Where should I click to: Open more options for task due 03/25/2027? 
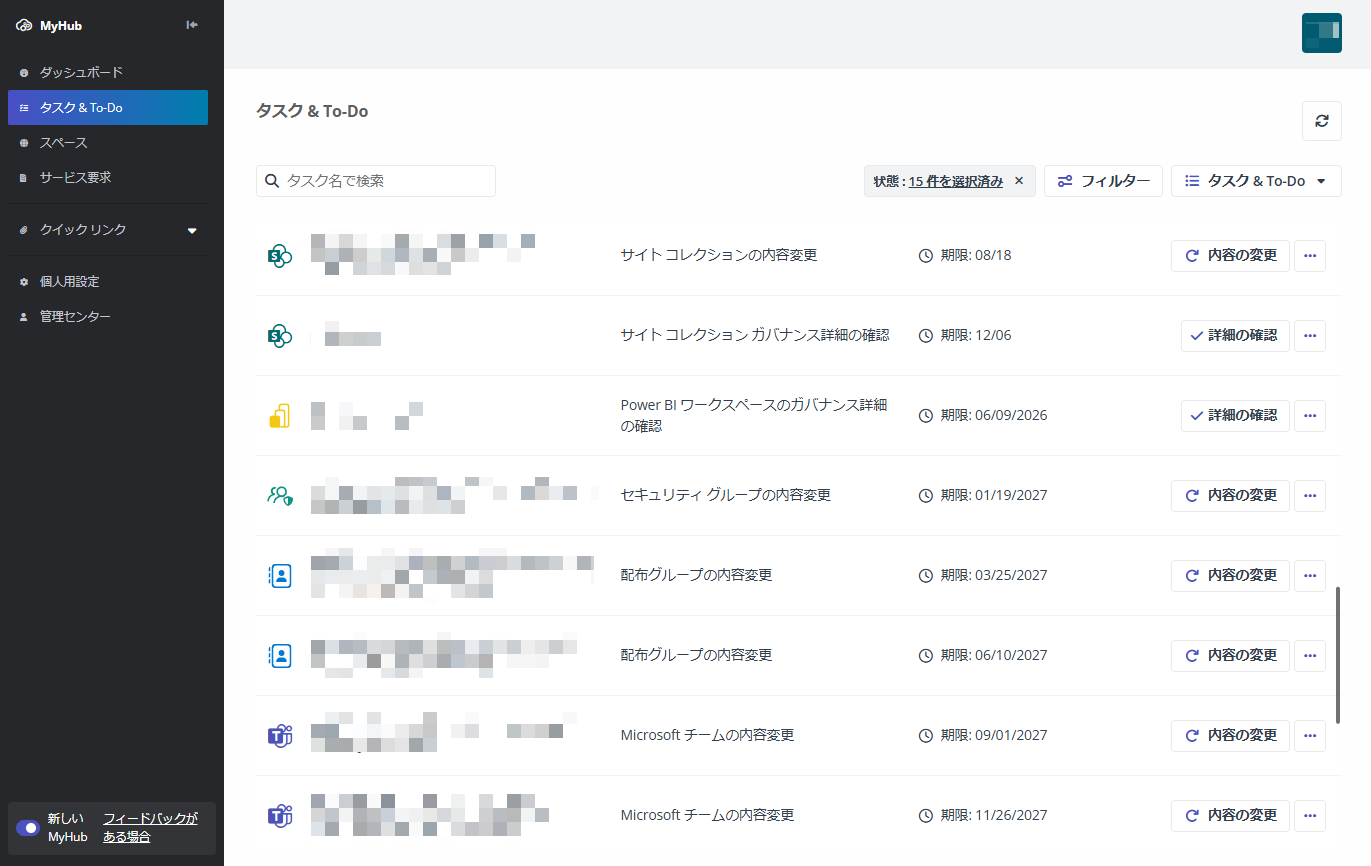pos(1310,576)
